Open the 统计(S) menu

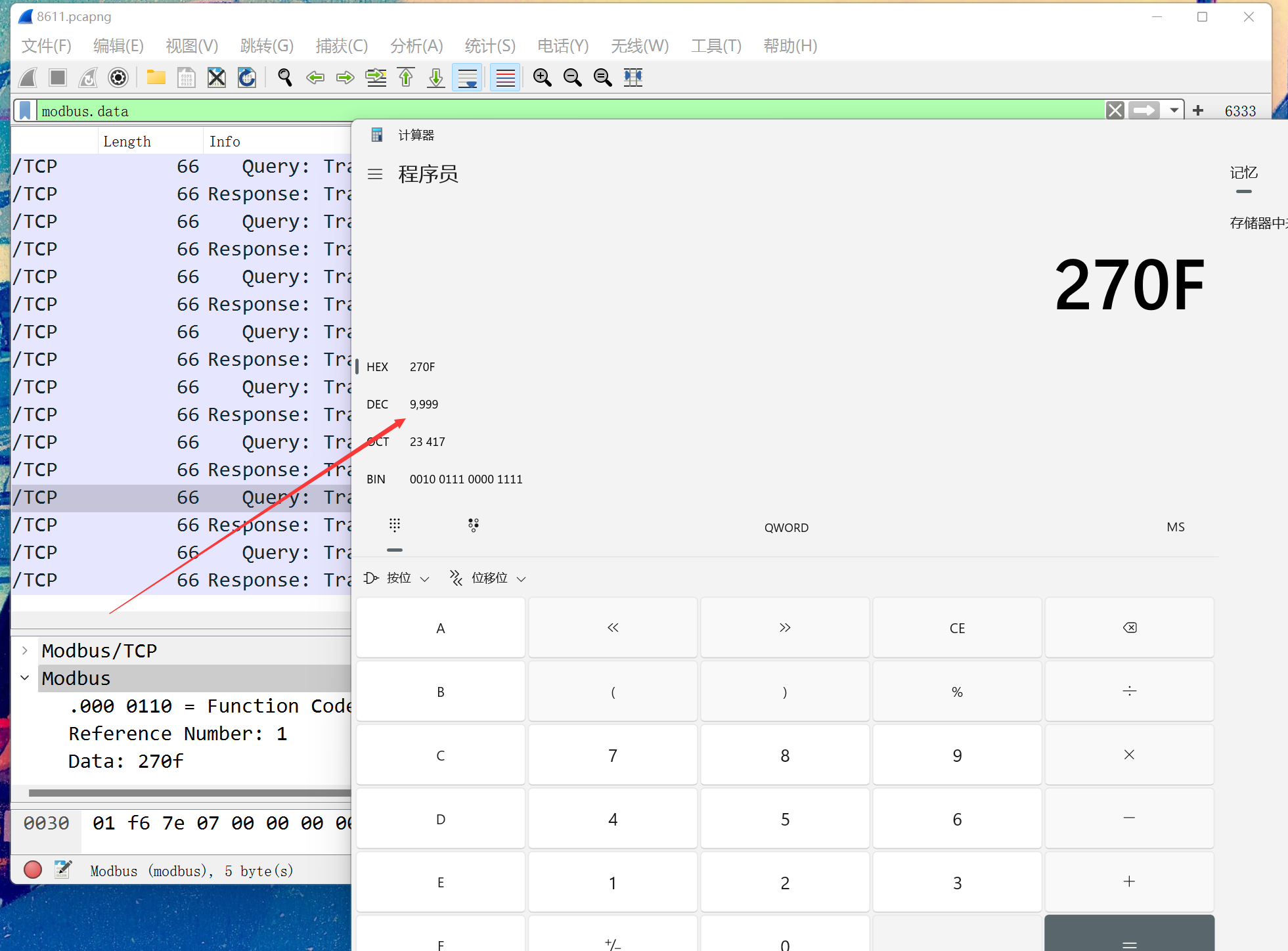click(489, 45)
